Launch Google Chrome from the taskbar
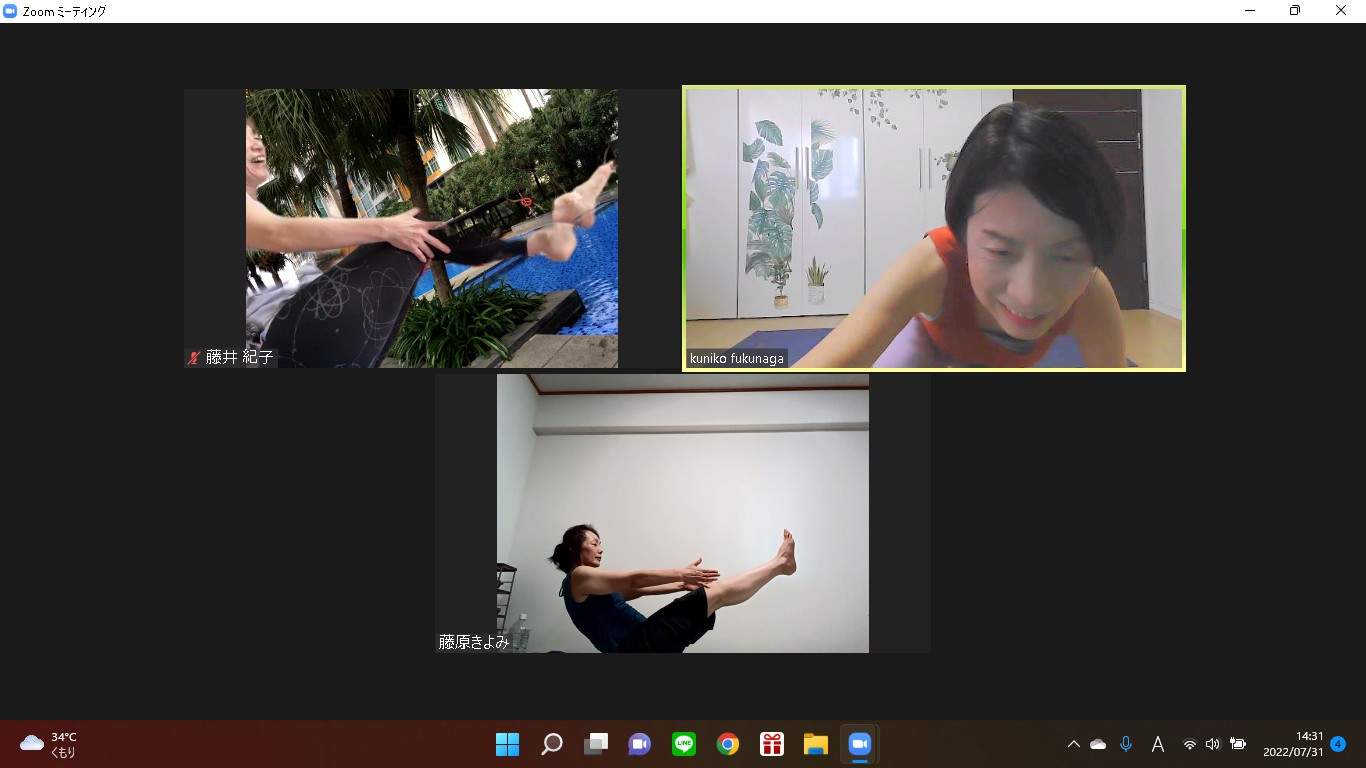The height and width of the screenshot is (768, 1366). (x=728, y=744)
